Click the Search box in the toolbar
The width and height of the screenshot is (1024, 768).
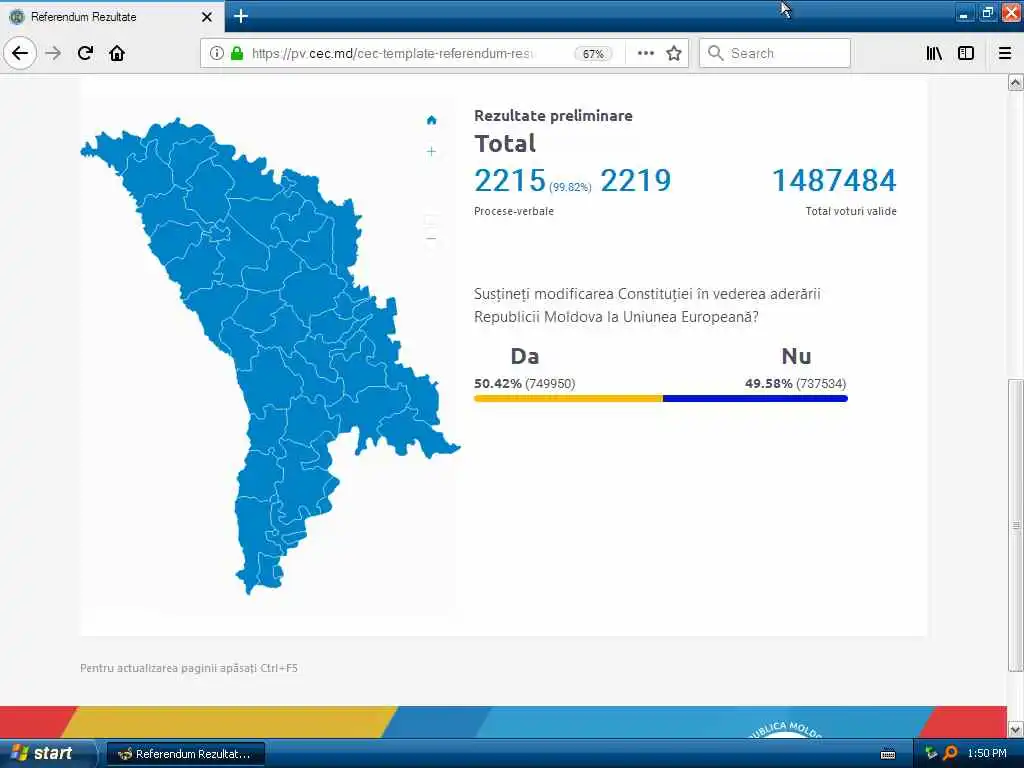[x=775, y=53]
